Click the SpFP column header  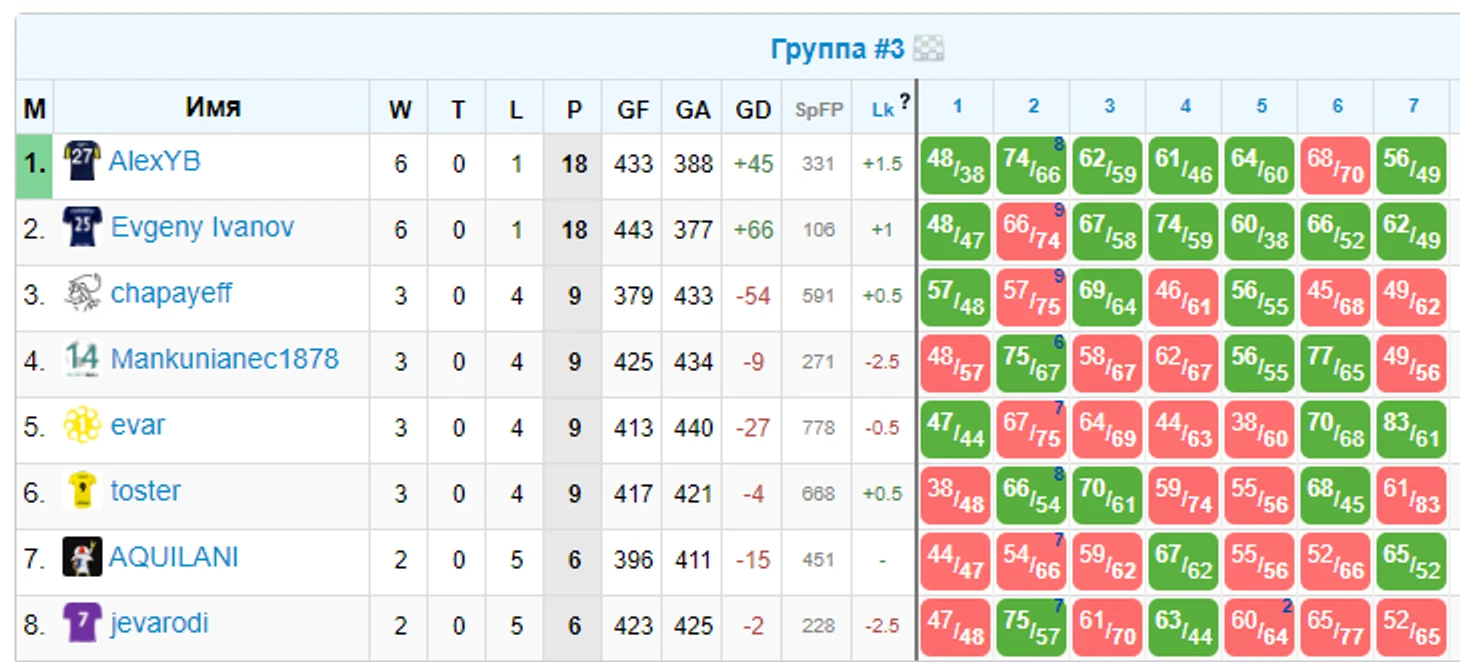[818, 110]
